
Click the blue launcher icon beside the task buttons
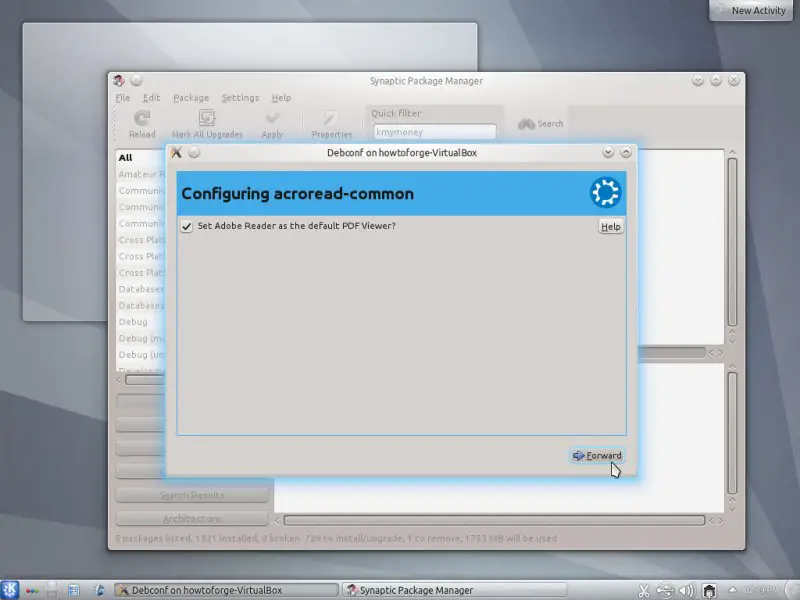[98, 590]
